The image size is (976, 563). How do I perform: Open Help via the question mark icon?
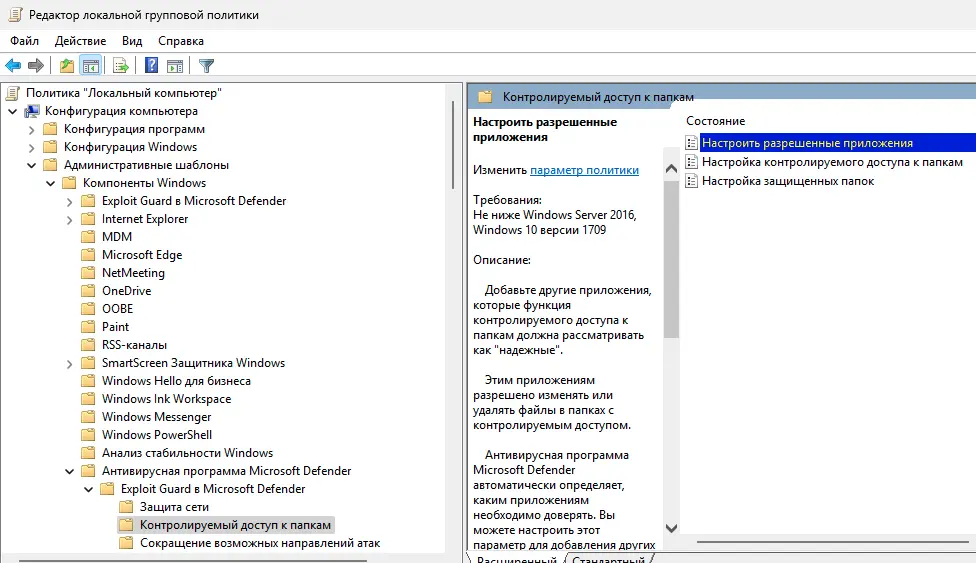tap(152, 66)
